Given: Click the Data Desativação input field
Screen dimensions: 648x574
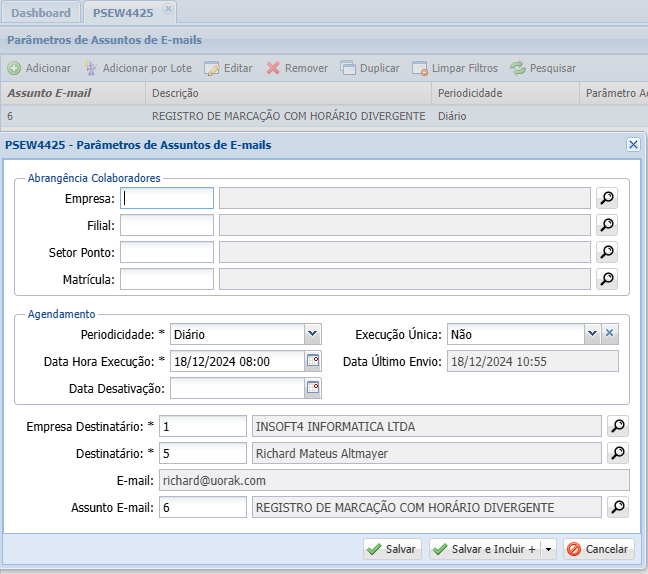Looking at the screenshot, I should point(238,388).
